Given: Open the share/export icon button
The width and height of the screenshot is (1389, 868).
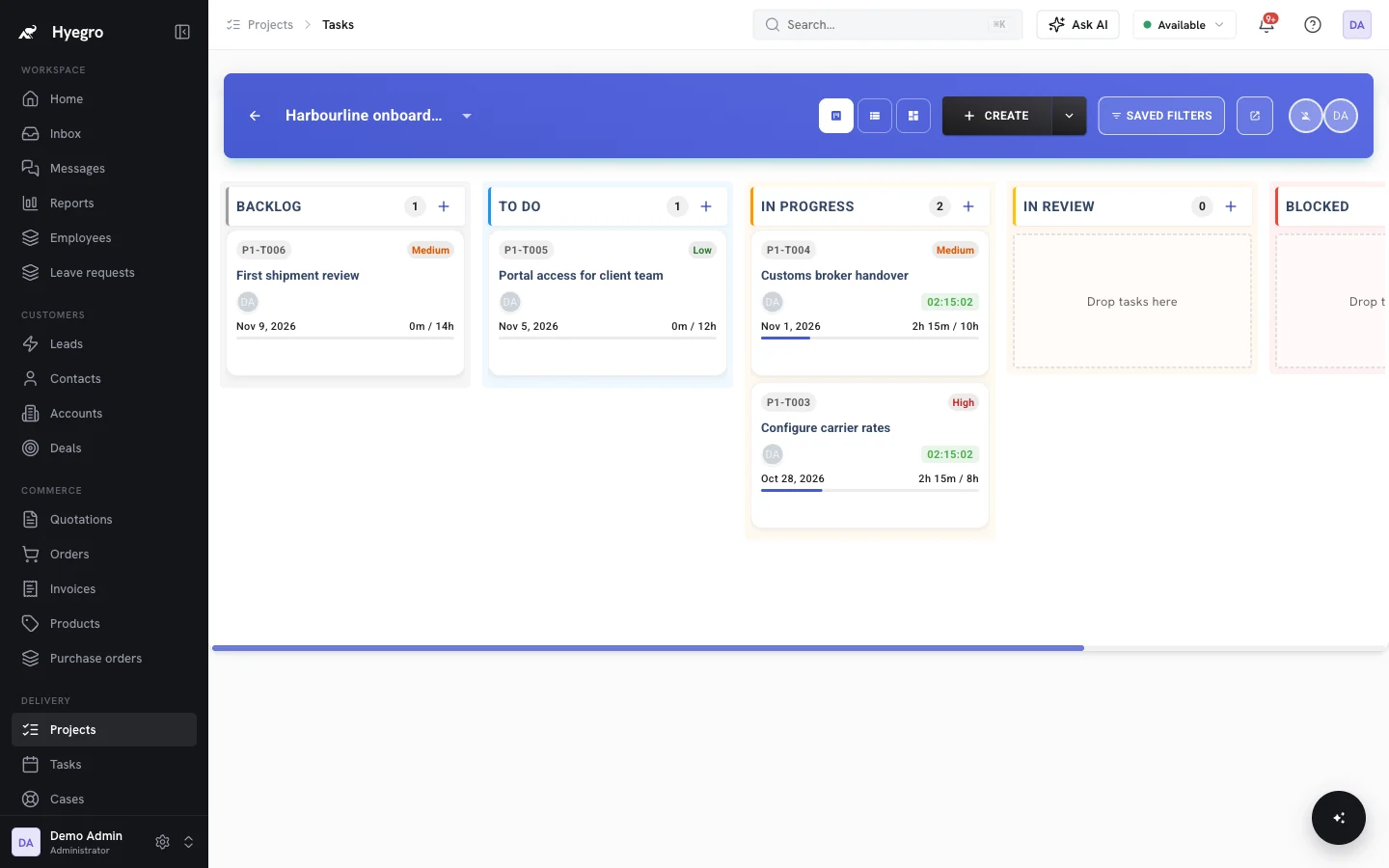Looking at the screenshot, I should pyautogui.click(x=1255, y=116).
